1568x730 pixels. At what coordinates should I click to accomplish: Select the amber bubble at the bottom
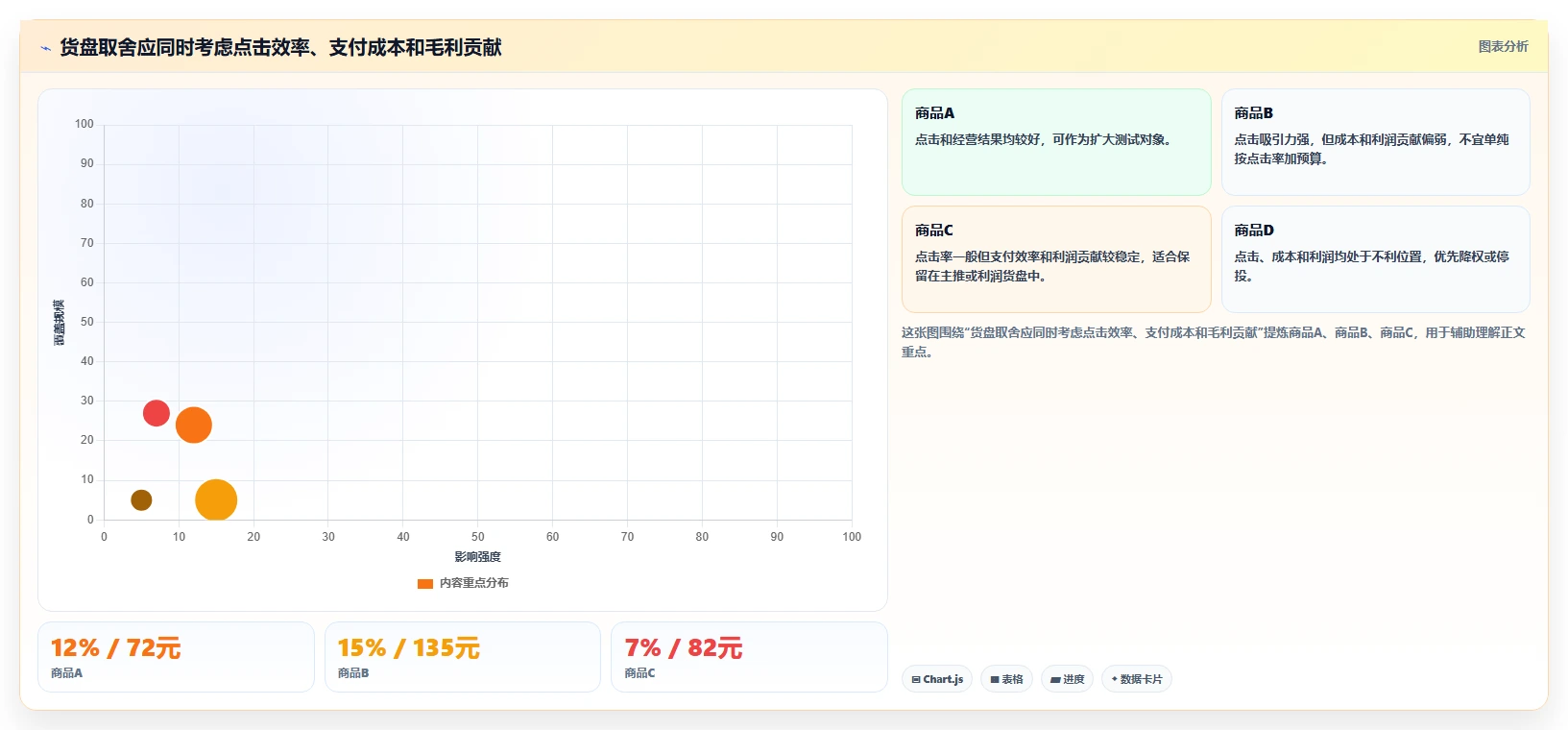216,499
